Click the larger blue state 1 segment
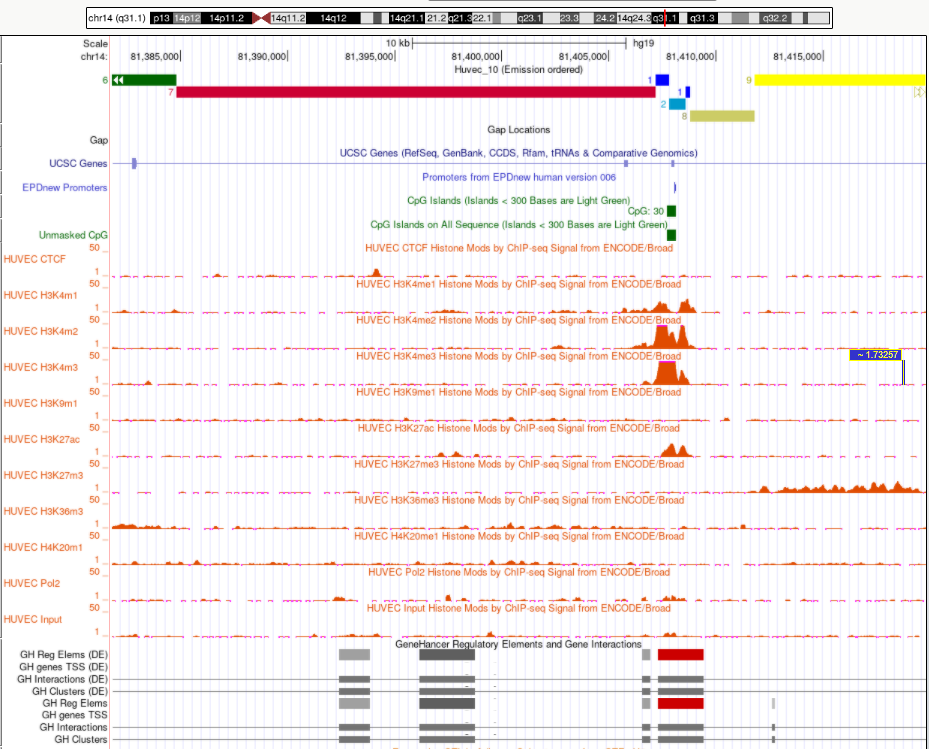 (662, 80)
